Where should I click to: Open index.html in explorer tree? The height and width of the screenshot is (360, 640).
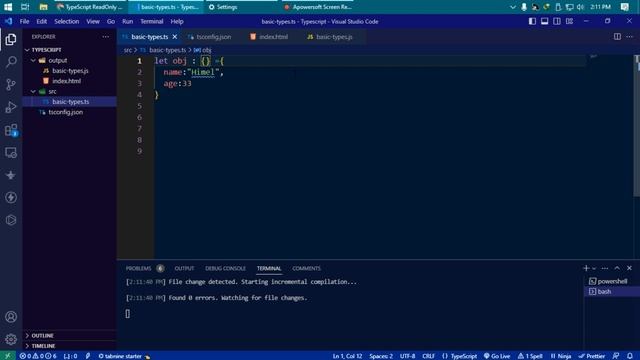(66, 81)
